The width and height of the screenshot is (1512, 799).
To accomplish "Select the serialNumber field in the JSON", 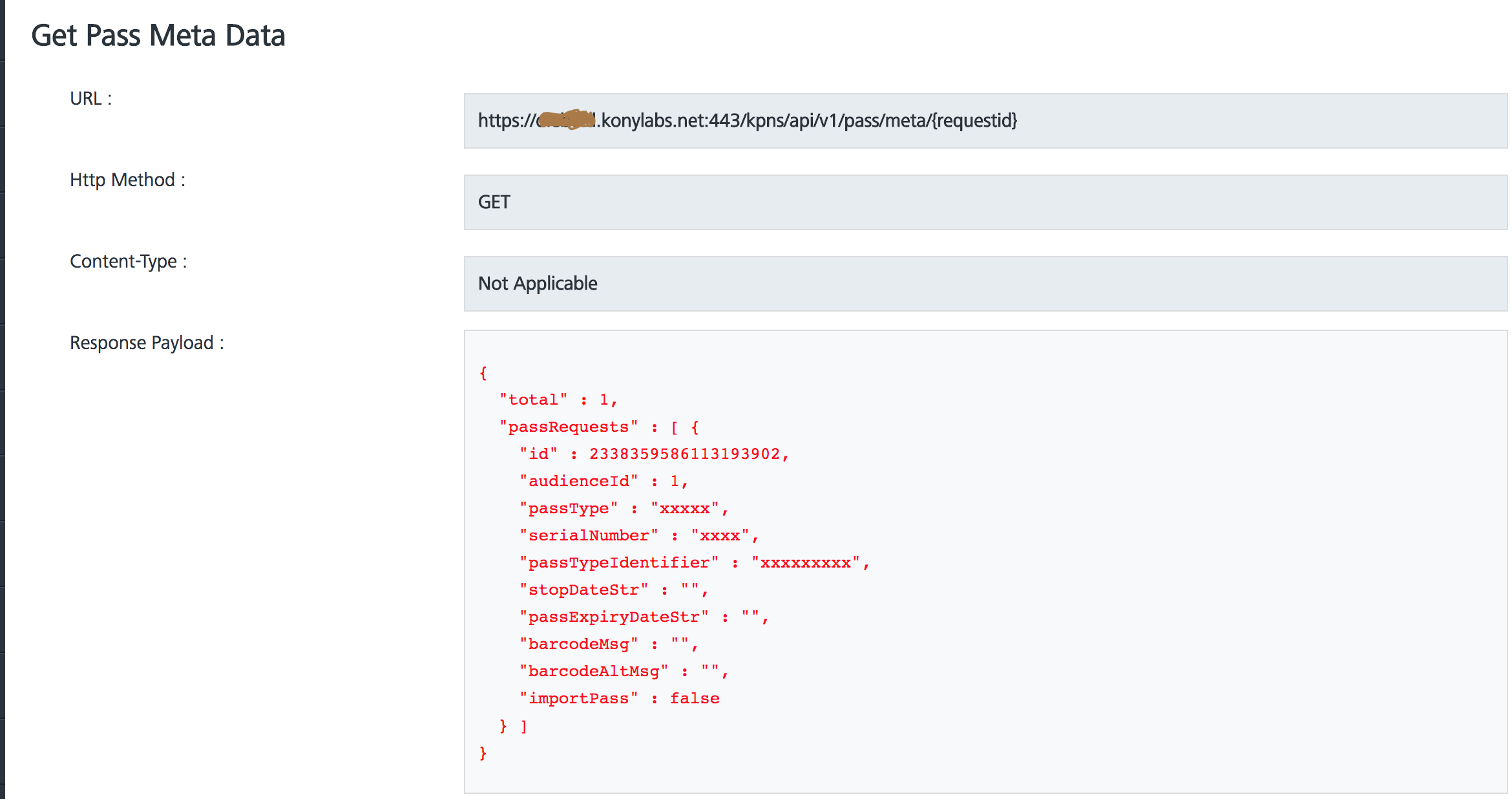I will coord(588,535).
